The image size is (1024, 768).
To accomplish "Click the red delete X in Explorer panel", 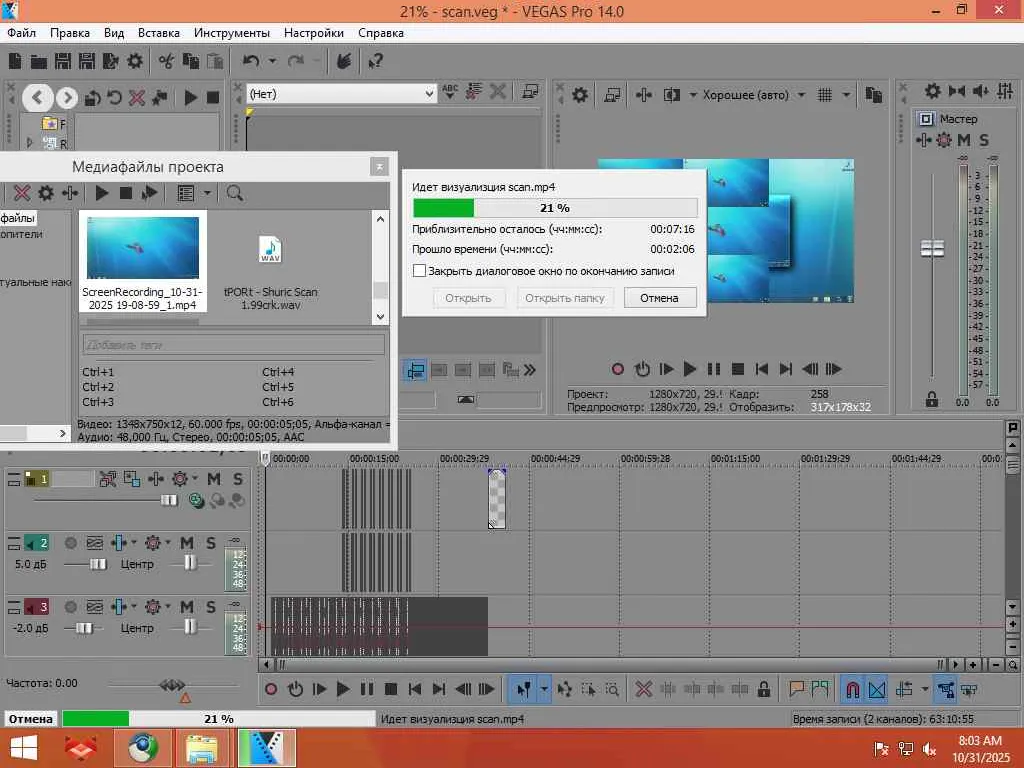I will pos(136,98).
